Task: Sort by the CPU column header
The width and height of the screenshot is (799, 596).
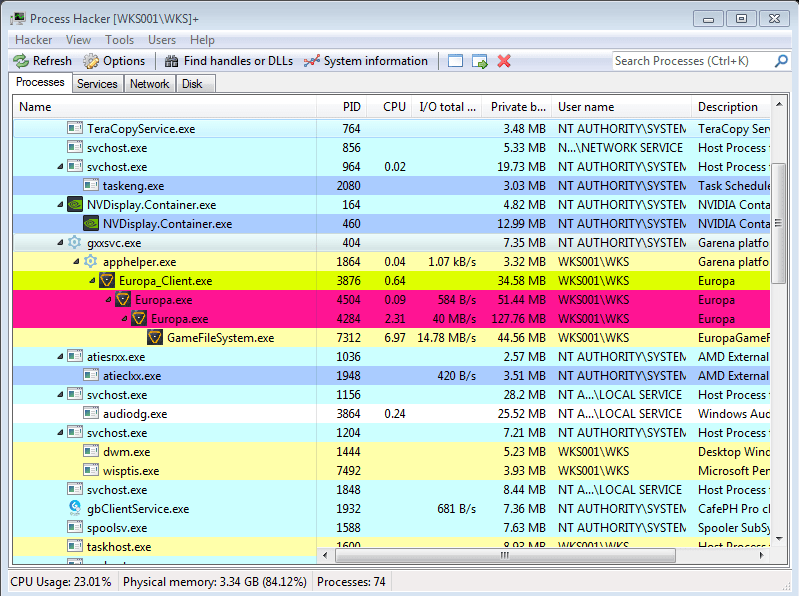Action: [x=389, y=107]
